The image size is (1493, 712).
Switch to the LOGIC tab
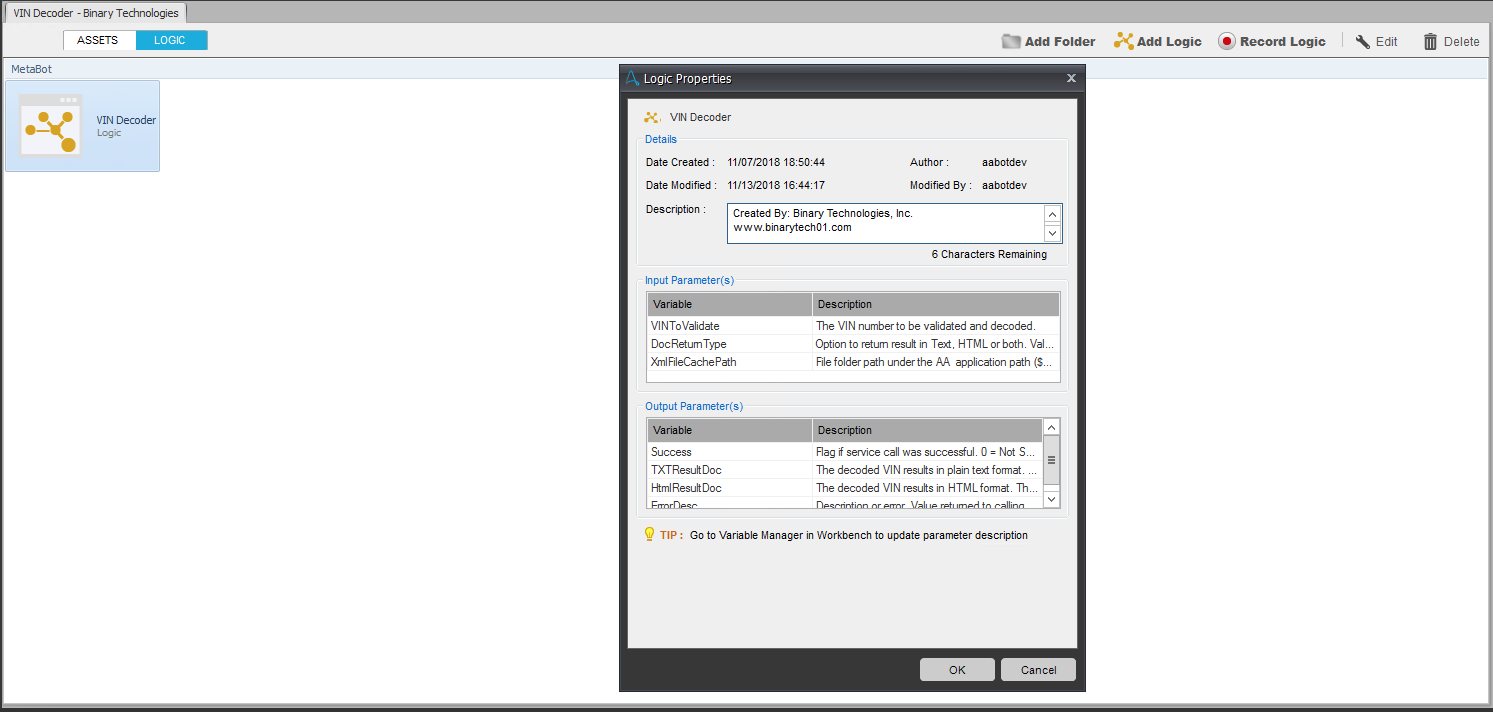pos(170,40)
